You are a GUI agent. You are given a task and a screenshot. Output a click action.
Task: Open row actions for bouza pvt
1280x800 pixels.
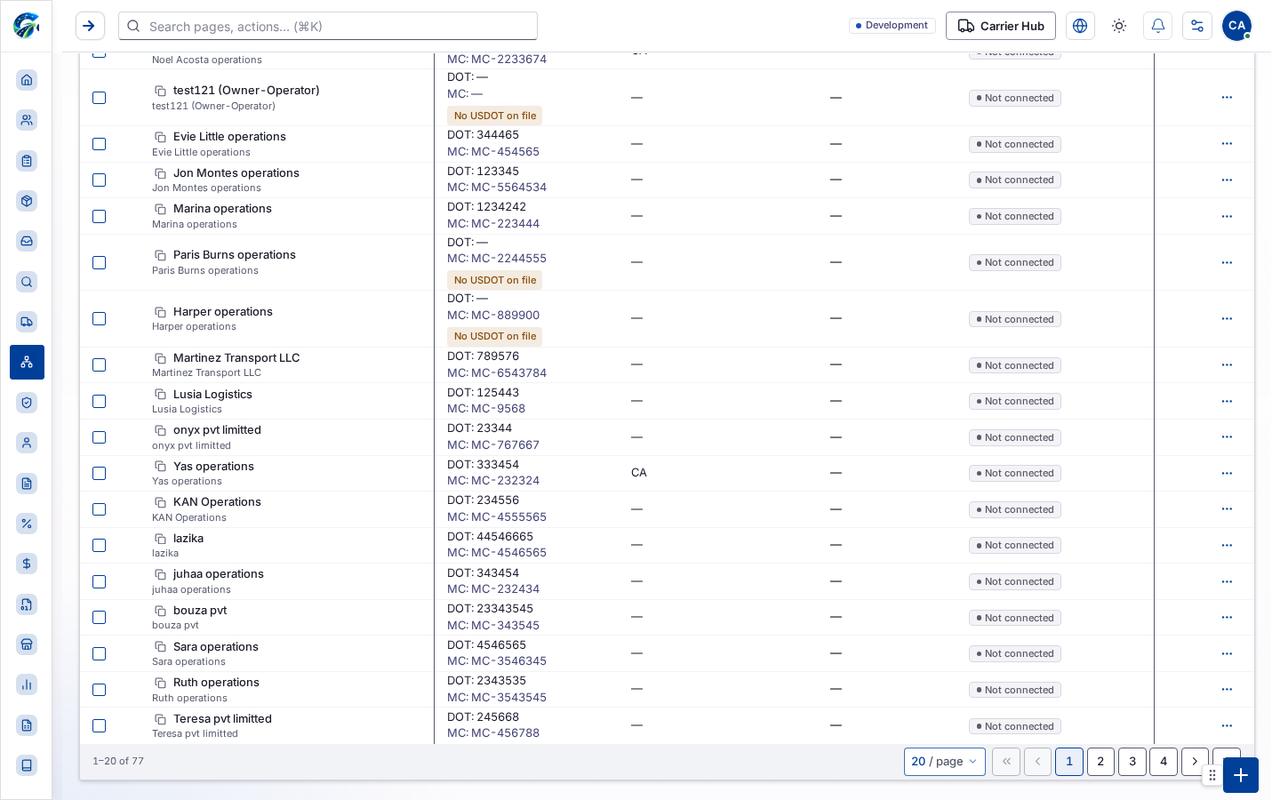(1227, 617)
